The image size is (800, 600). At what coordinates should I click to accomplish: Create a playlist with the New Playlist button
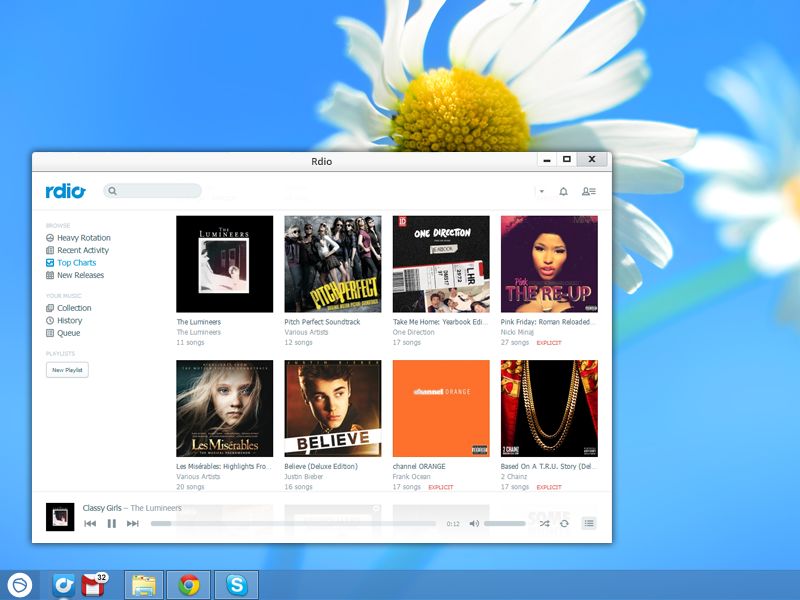click(x=67, y=370)
